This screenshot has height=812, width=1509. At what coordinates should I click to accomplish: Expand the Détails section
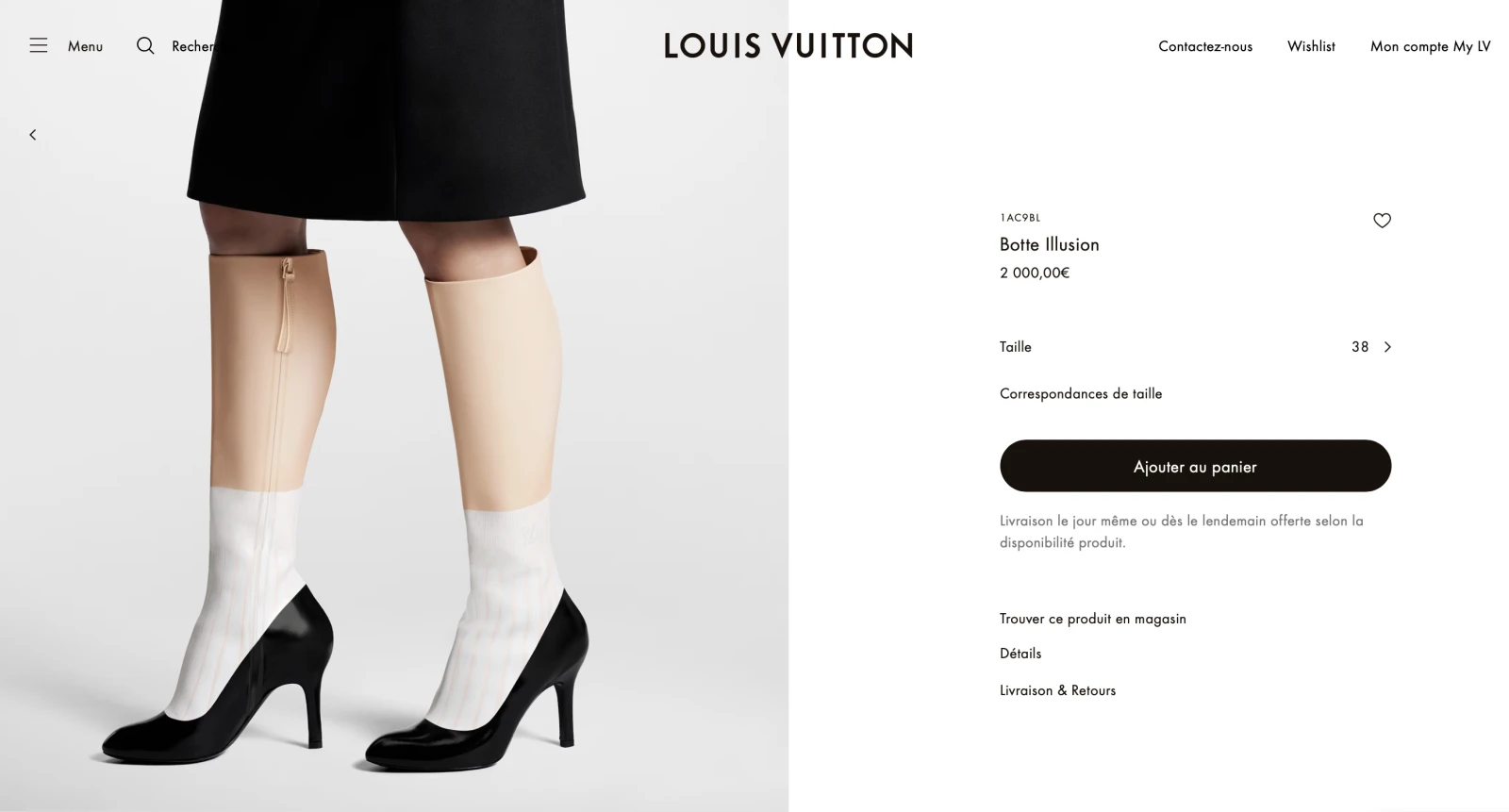[1020, 654]
